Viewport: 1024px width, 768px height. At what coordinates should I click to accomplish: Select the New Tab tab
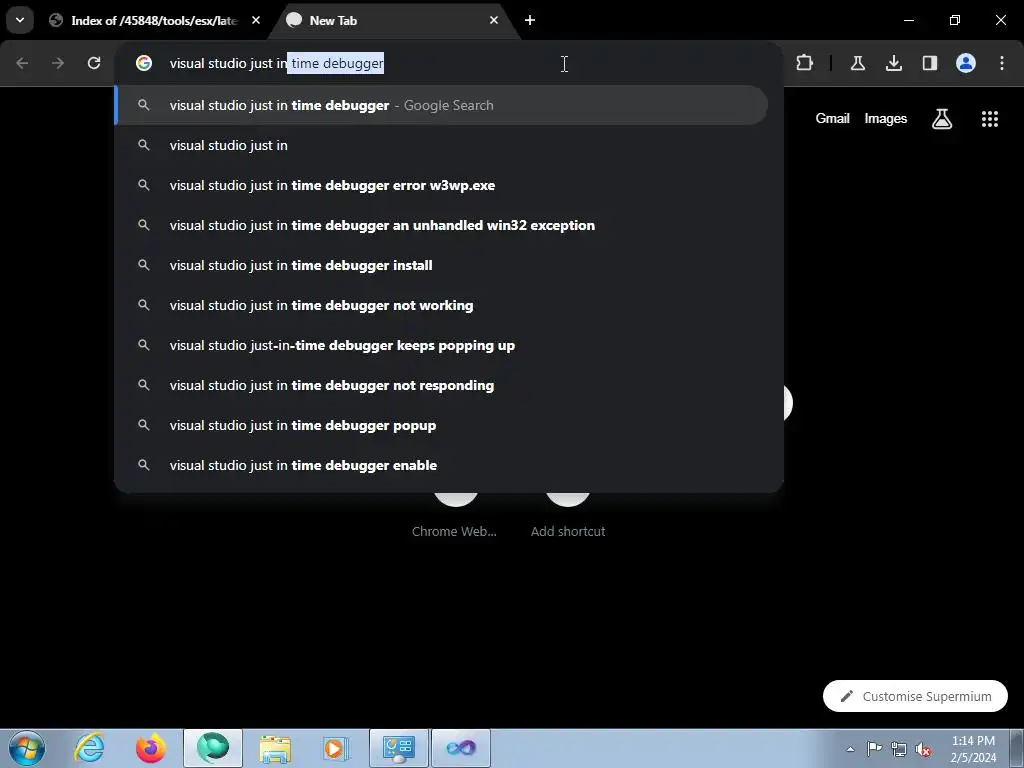tap(394, 20)
